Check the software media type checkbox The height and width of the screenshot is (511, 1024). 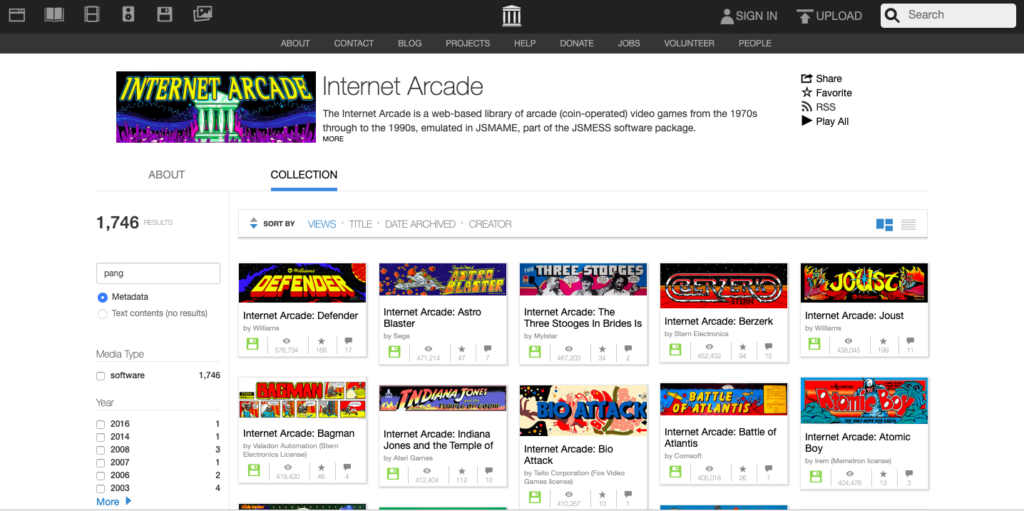pyautogui.click(x=101, y=376)
